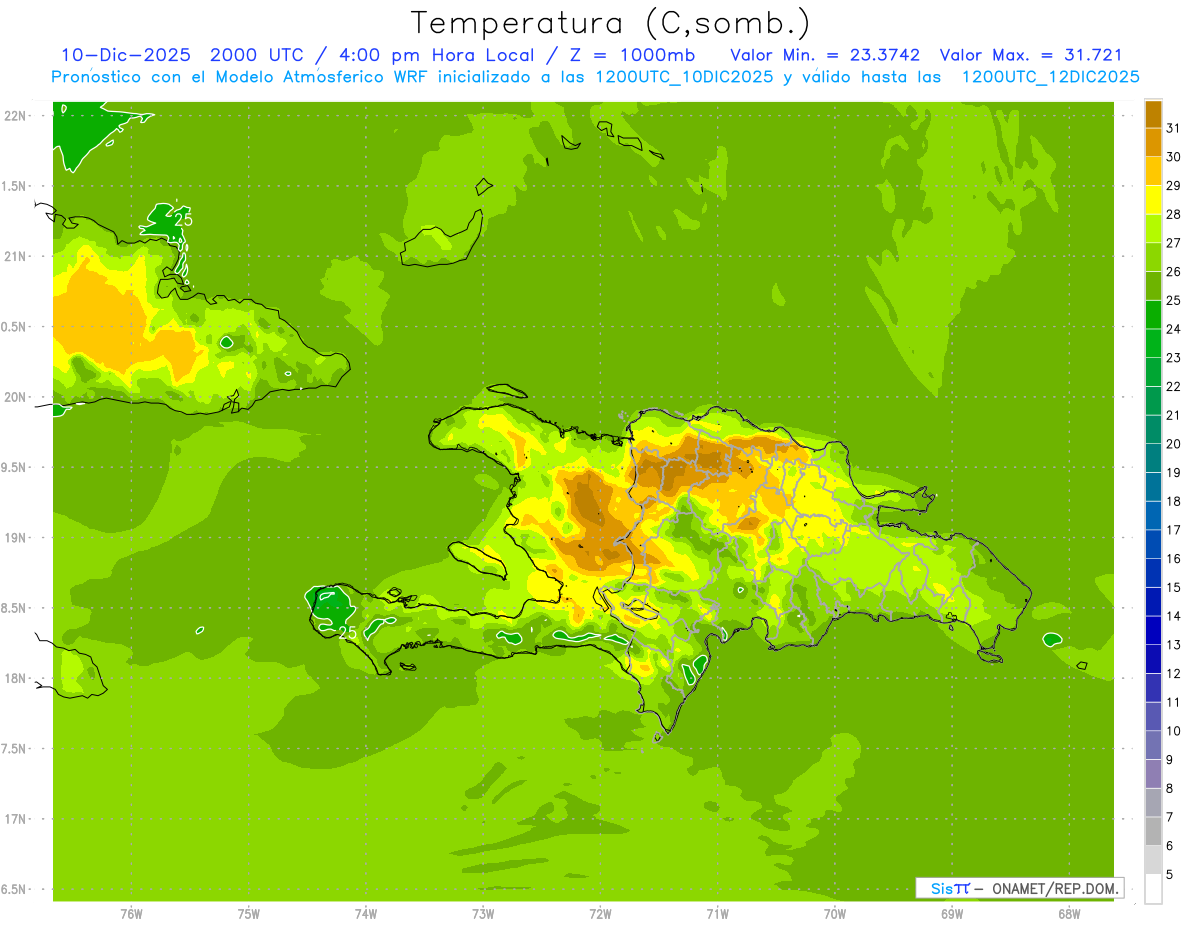Click the '13' value on the color legend
The image size is (1200, 927).
(1174, 644)
